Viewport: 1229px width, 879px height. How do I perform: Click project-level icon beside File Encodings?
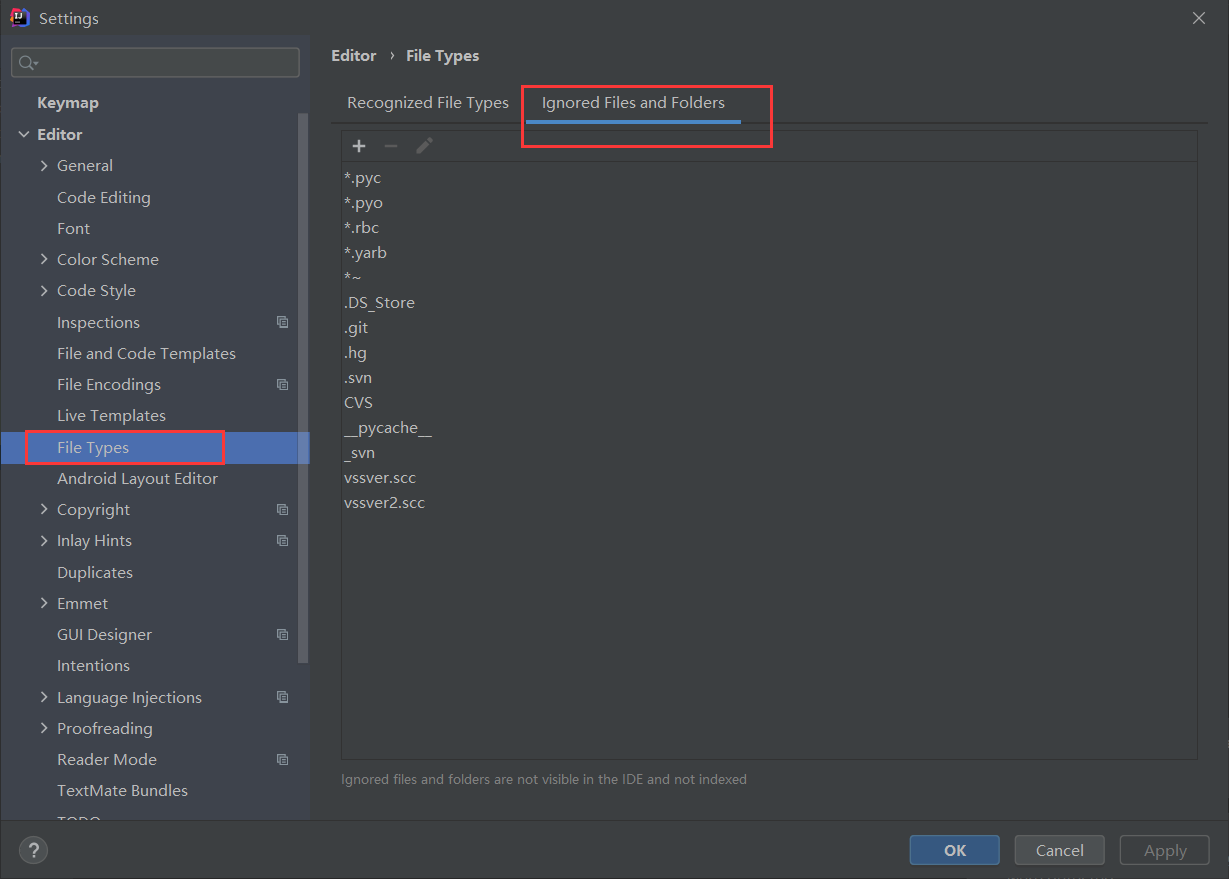point(283,385)
